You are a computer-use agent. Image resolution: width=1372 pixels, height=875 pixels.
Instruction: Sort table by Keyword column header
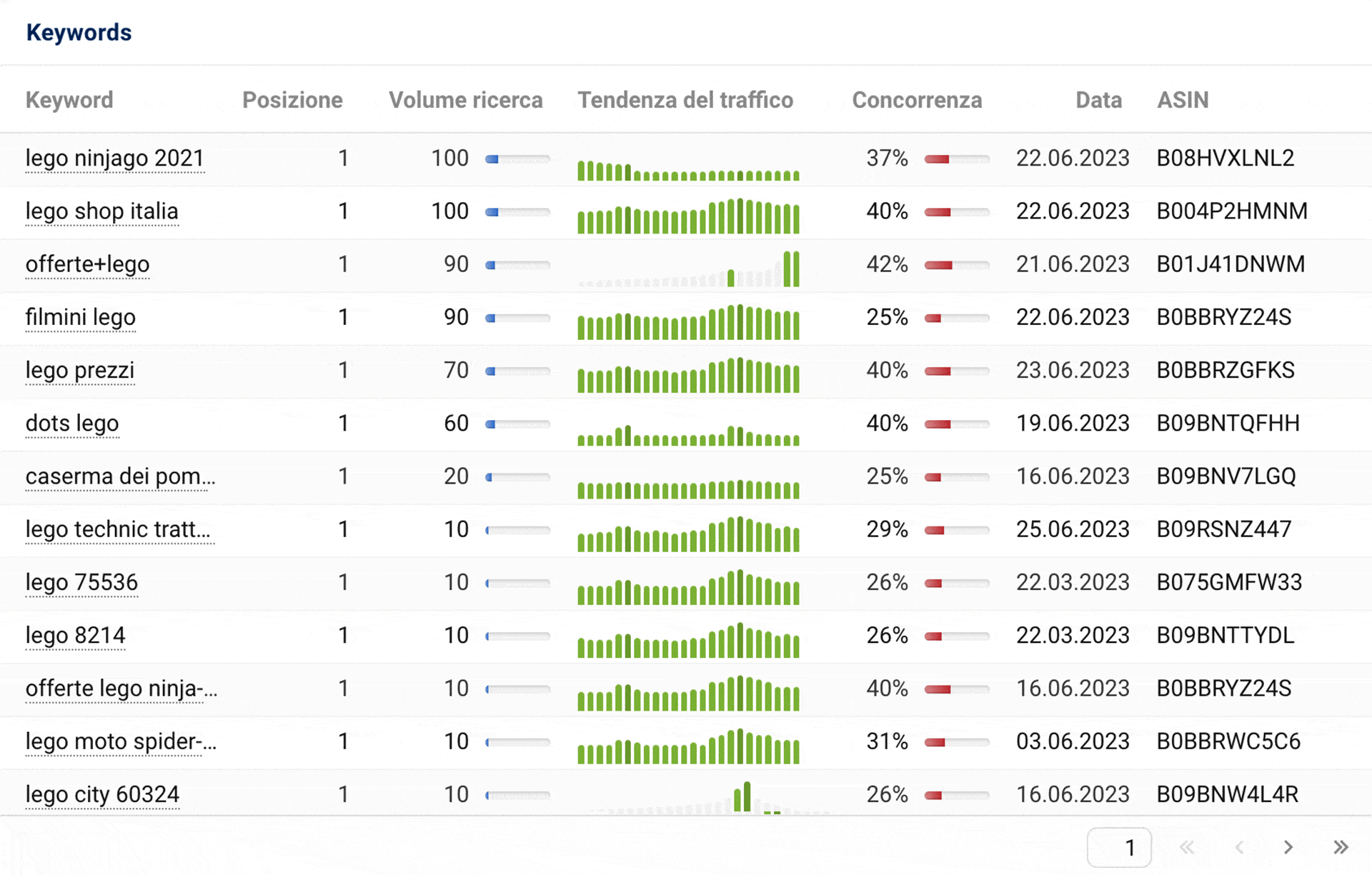69,100
